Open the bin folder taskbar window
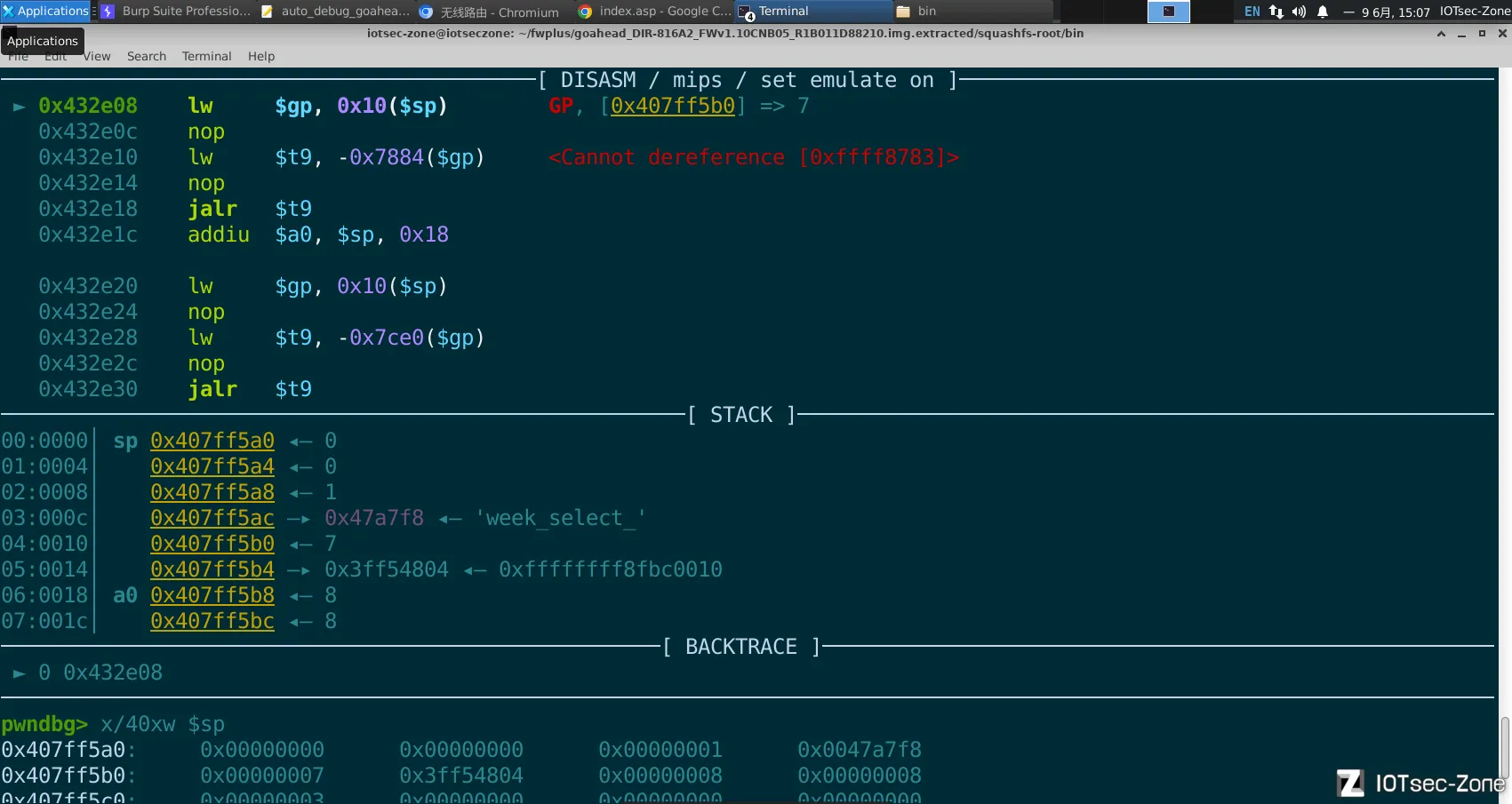Viewport: 1512px width, 804px height. coord(972,12)
